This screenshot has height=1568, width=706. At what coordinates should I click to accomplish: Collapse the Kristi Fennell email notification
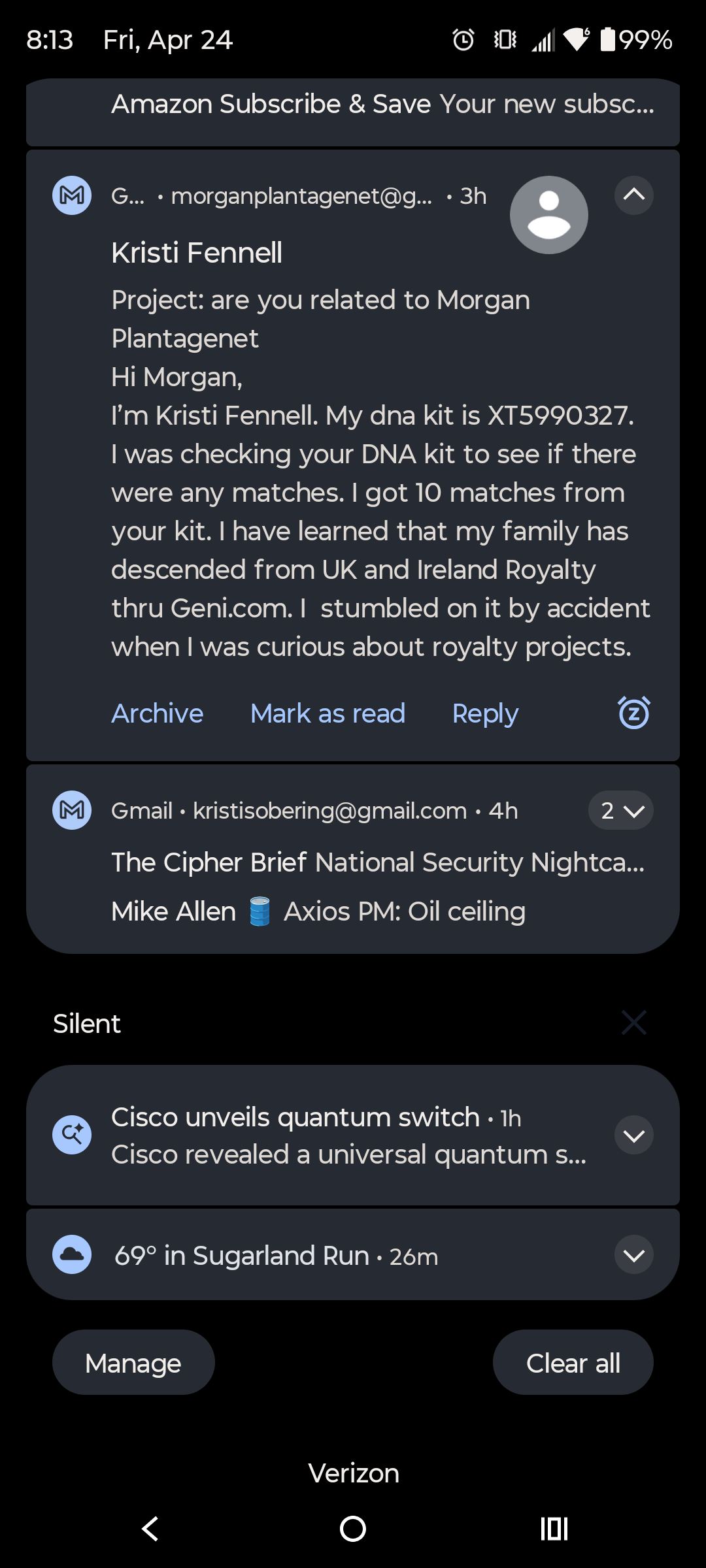(633, 194)
